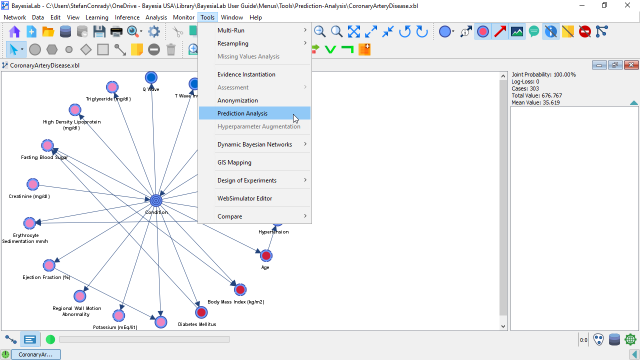Screen dimensions: 640x360
Task: Select Prediction Analysis from Tools menu
Action: pyautogui.click(x=255, y=113)
